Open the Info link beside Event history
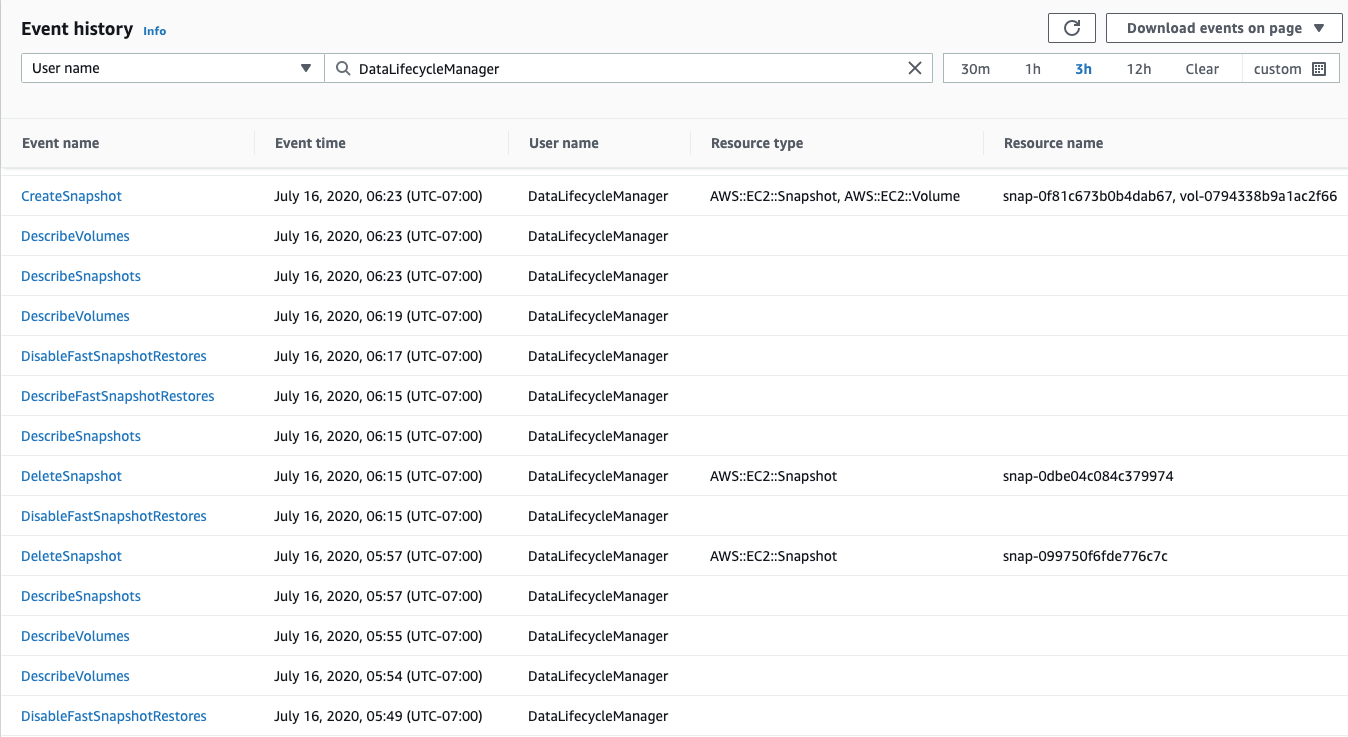 point(155,31)
